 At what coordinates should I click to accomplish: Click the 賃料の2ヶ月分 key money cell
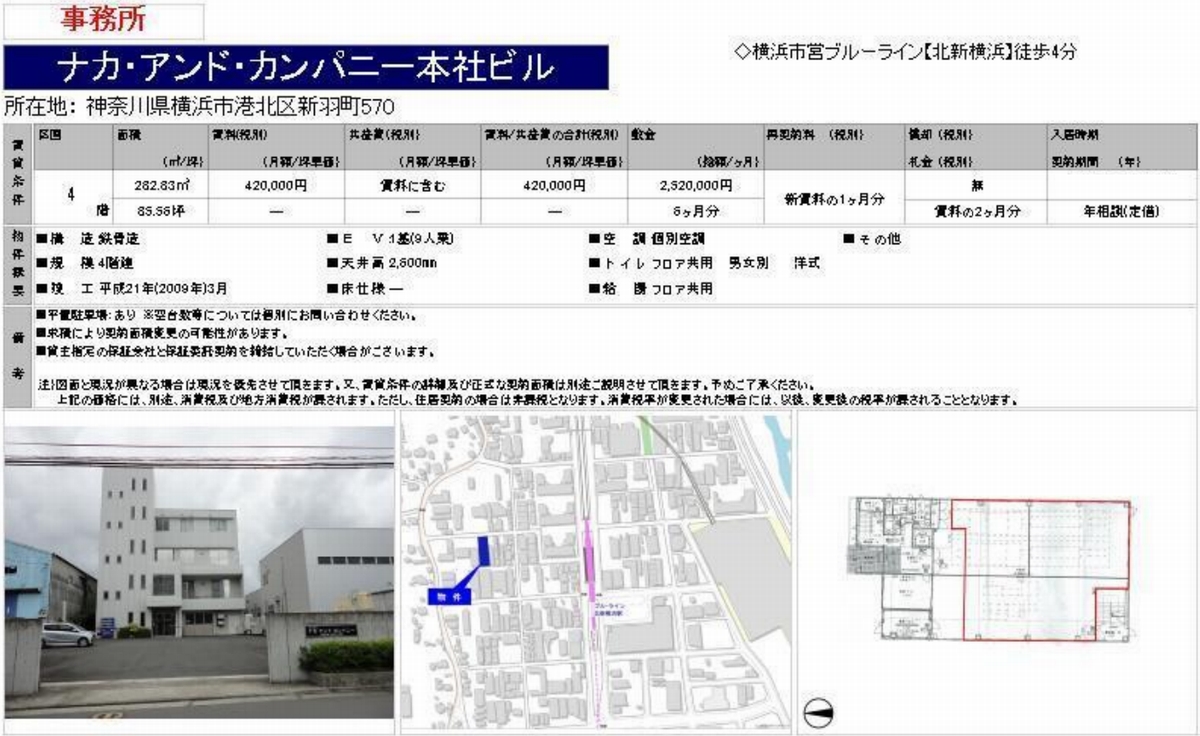click(x=976, y=211)
